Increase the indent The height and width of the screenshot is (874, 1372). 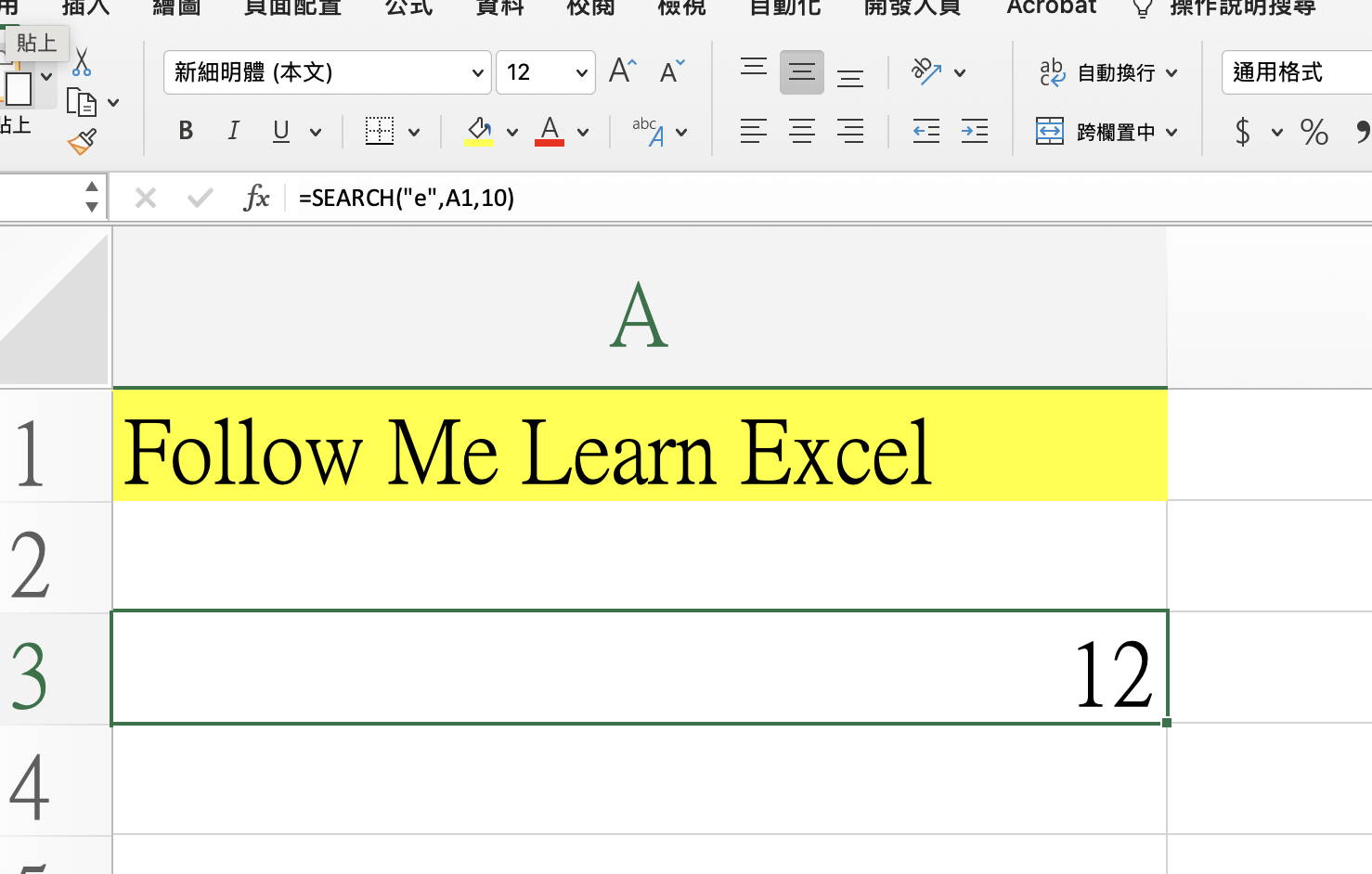pyautogui.click(x=975, y=131)
